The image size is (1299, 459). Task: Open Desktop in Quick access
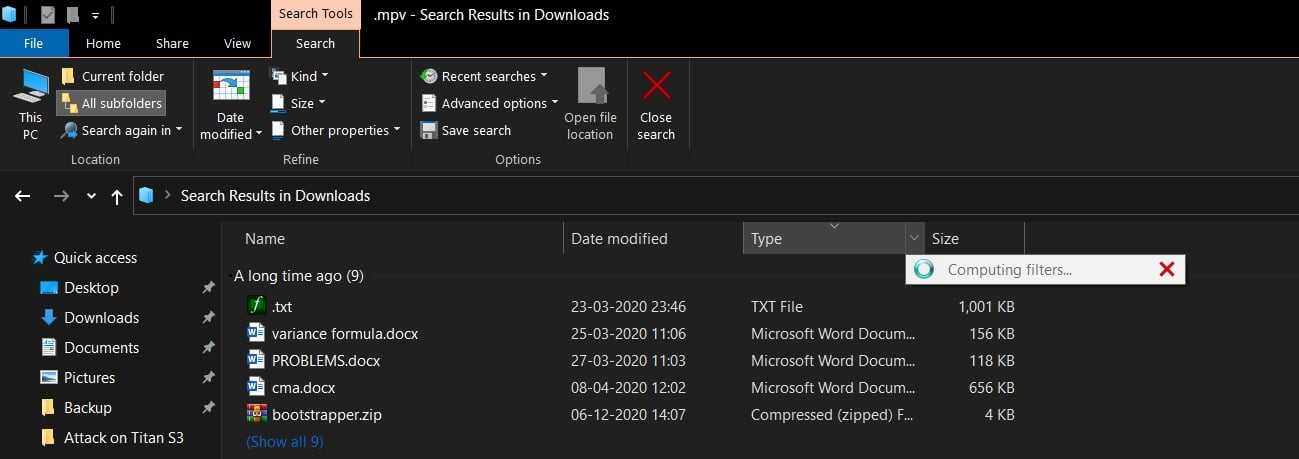(x=91, y=288)
